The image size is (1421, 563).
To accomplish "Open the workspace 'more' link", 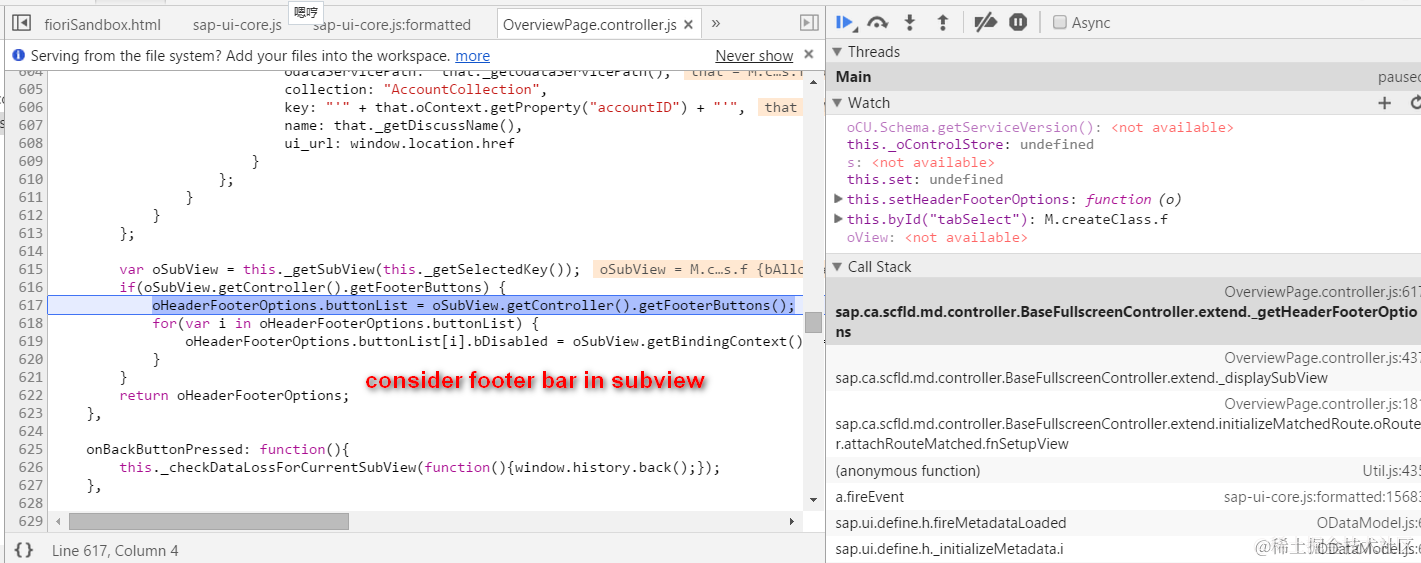I will pos(472,56).
